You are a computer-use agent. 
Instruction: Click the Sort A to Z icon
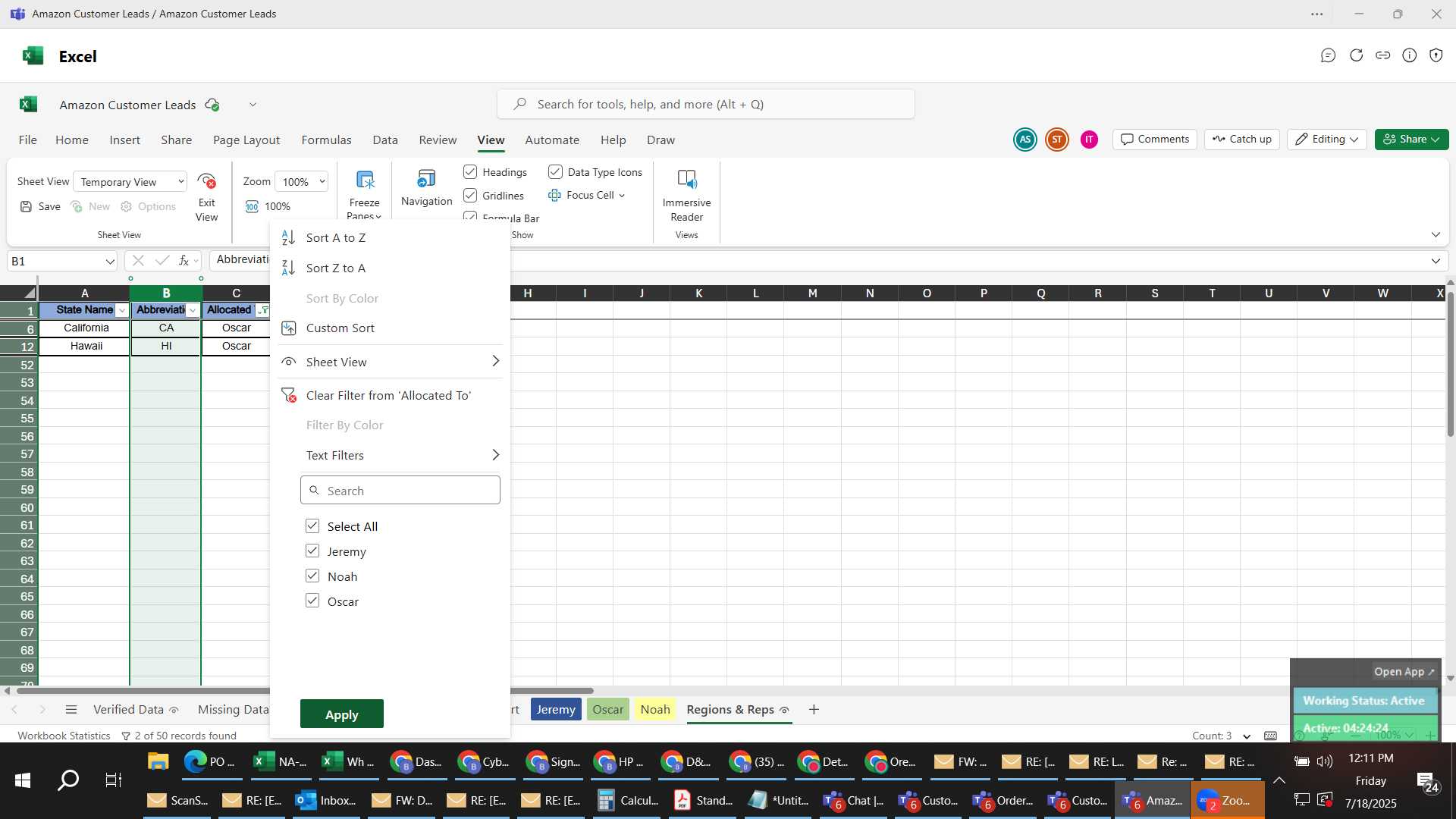(x=288, y=237)
